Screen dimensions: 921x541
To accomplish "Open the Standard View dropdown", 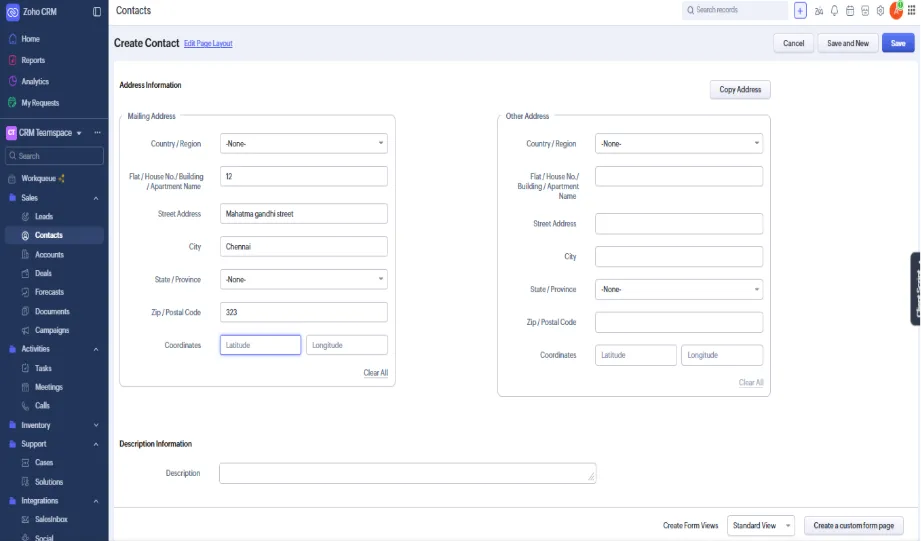I will [761, 526].
